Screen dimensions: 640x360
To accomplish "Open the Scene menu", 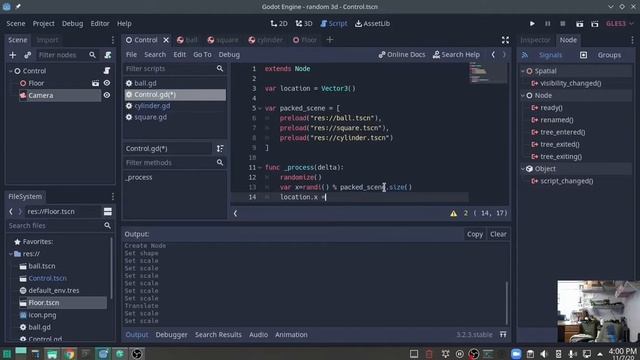I will point(16,24).
